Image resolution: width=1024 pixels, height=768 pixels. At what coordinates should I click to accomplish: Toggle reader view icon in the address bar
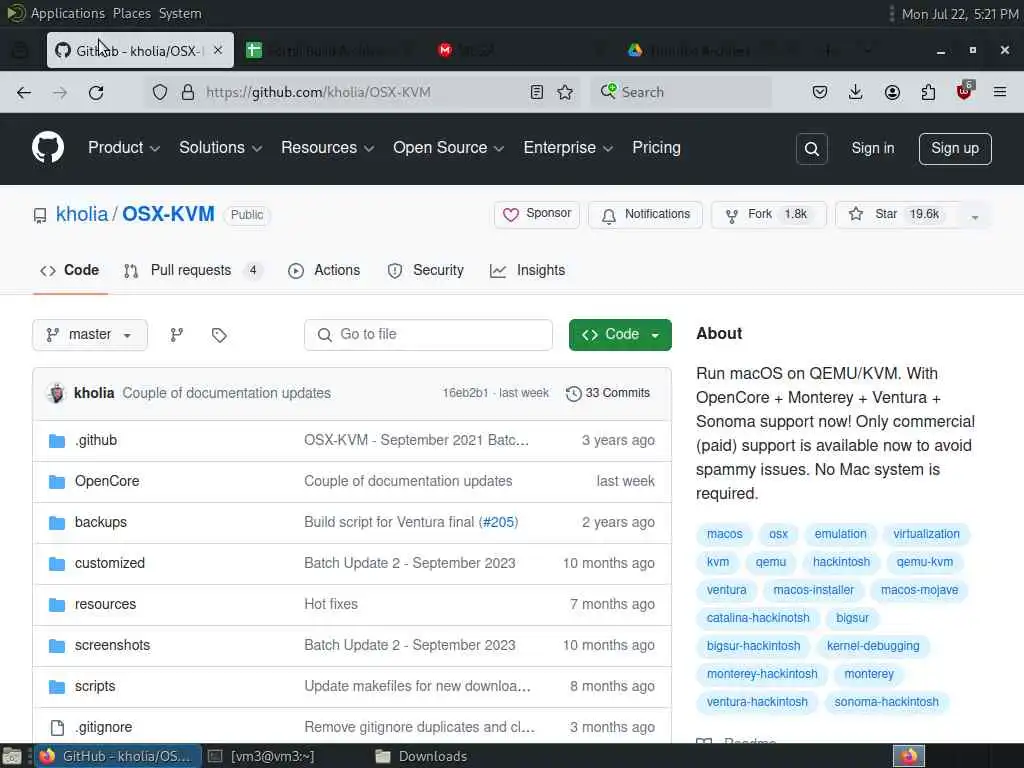pyautogui.click(x=537, y=92)
